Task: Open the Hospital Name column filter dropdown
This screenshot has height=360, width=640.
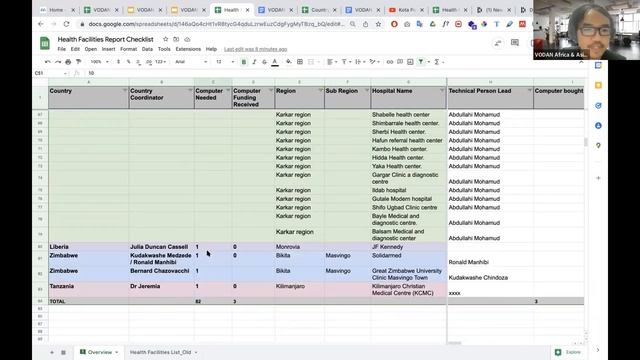Action: coord(442,90)
